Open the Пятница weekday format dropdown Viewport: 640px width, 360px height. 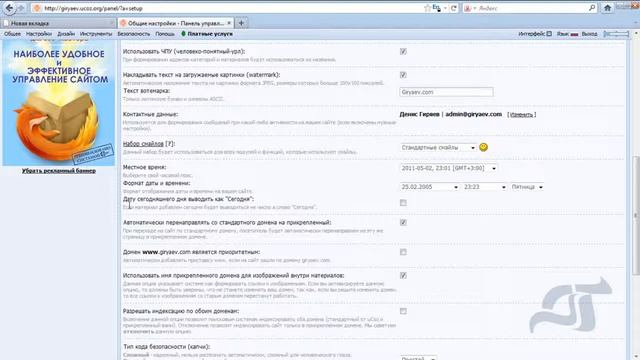click(527, 187)
